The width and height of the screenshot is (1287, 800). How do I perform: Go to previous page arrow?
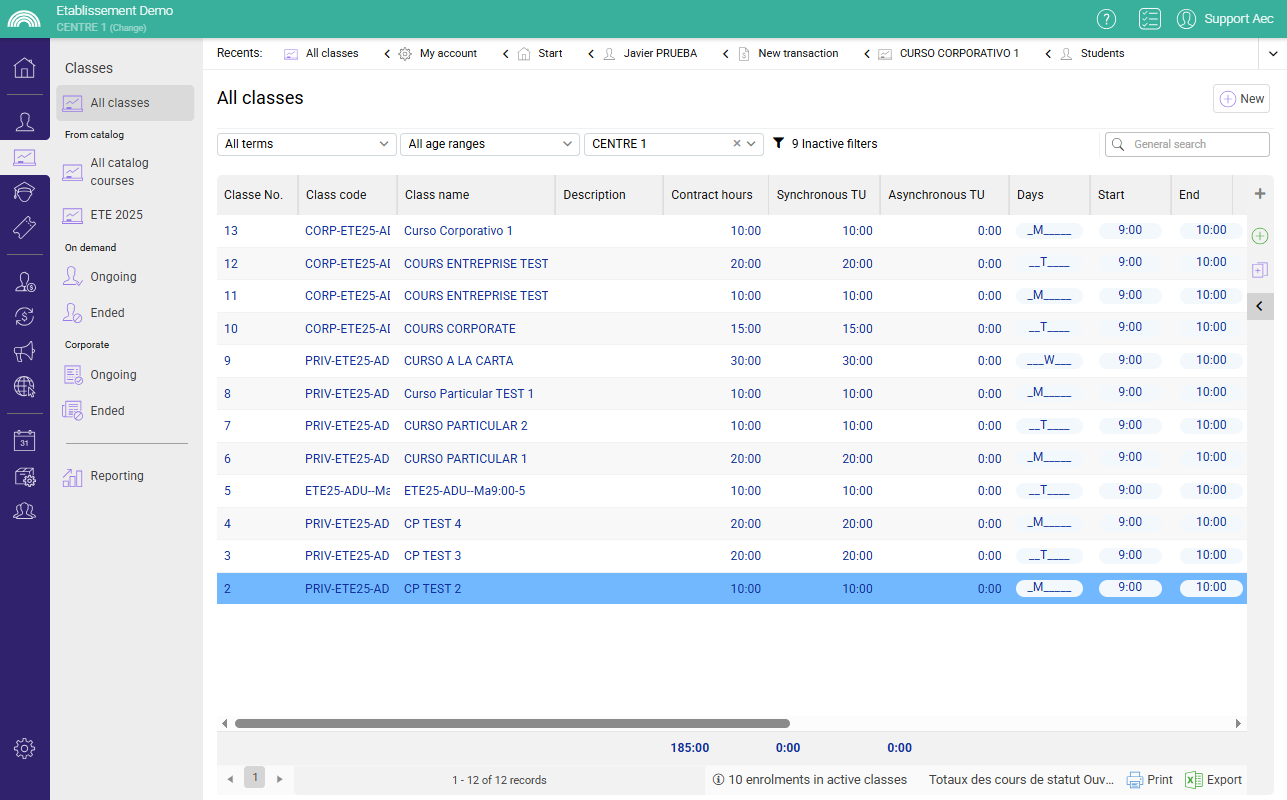(x=230, y=778)
